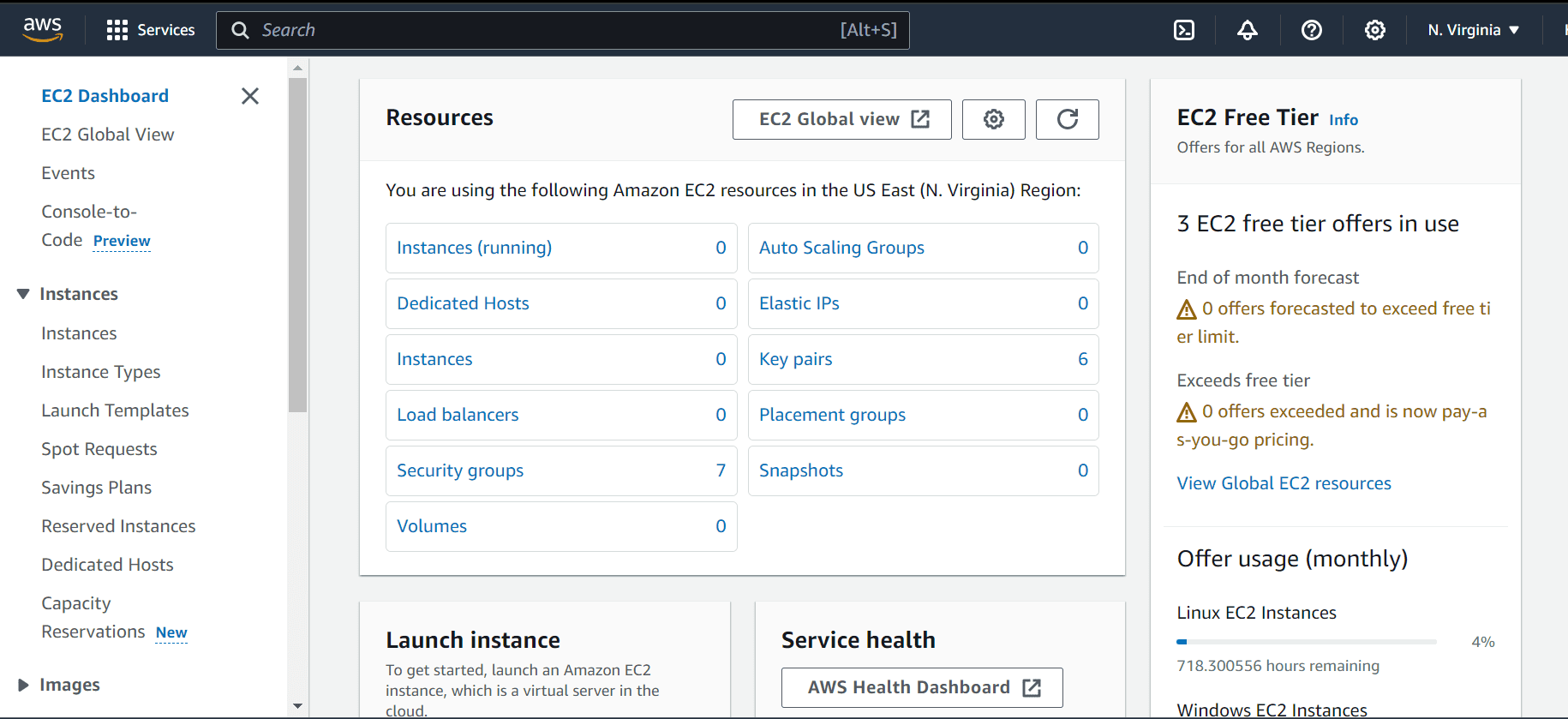Open Dedicated Hosts in sidebar
The height and width of the screenshot is (719, 1568).
click(107, 565)
